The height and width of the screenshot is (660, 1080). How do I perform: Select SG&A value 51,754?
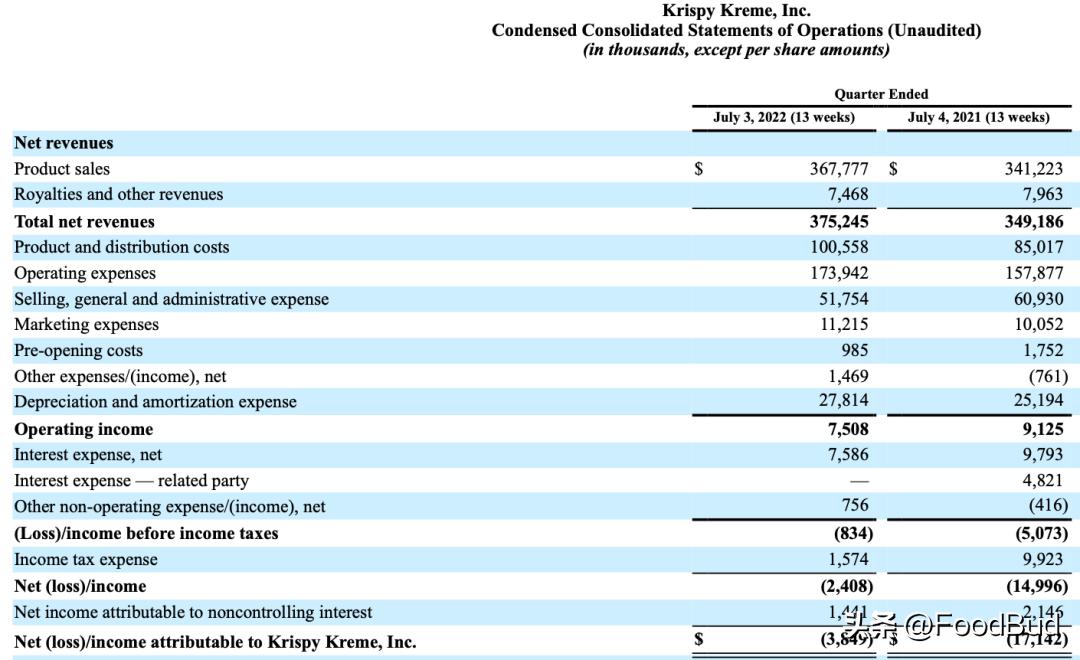[x=844, y=299]
